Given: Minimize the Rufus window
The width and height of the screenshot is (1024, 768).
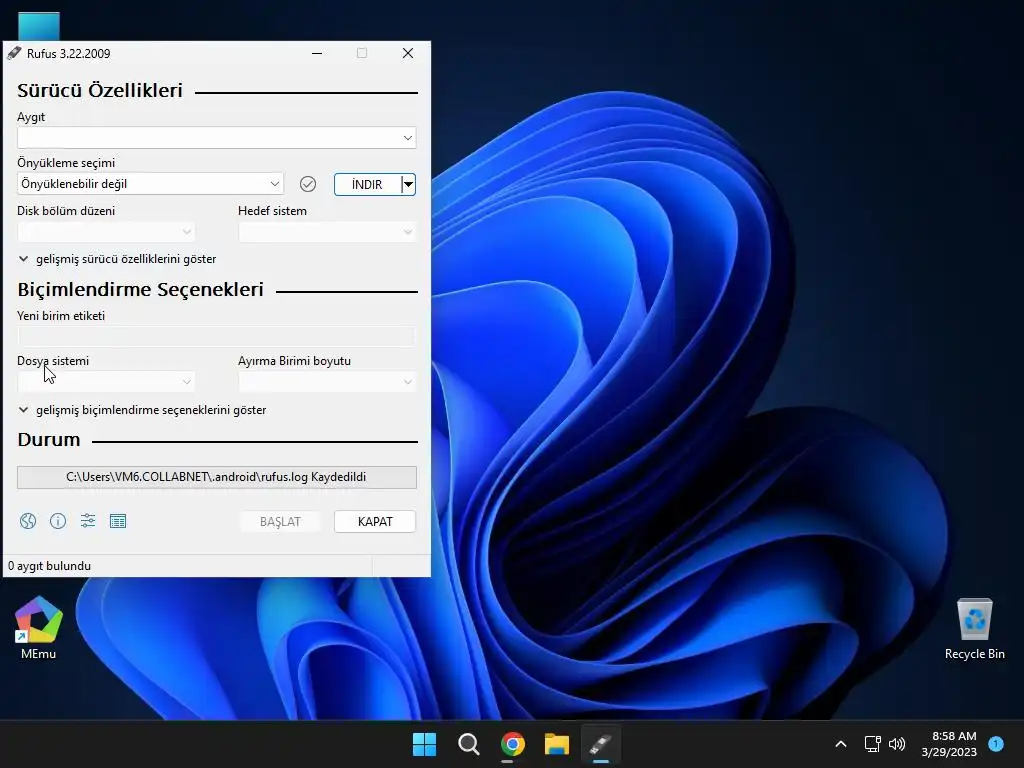Looking at the screenshot, I should [x=317, y=54].
